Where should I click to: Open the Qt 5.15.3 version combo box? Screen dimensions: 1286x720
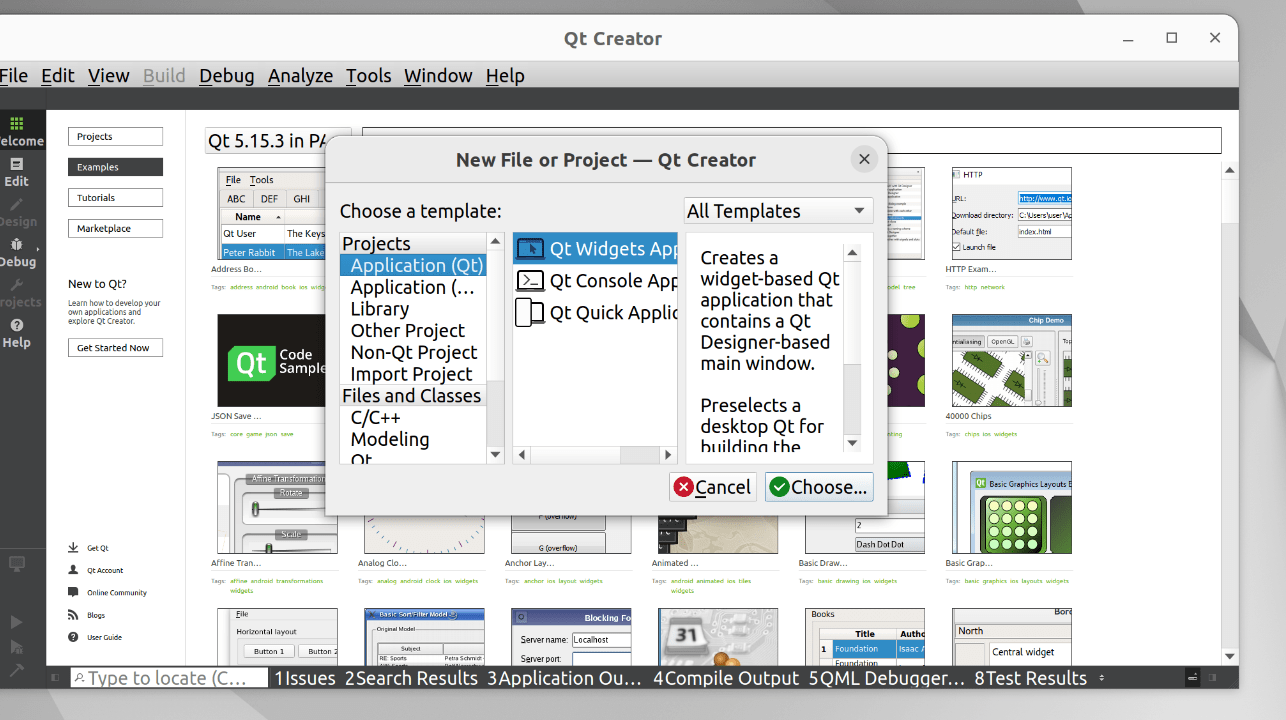pos(278,141)
